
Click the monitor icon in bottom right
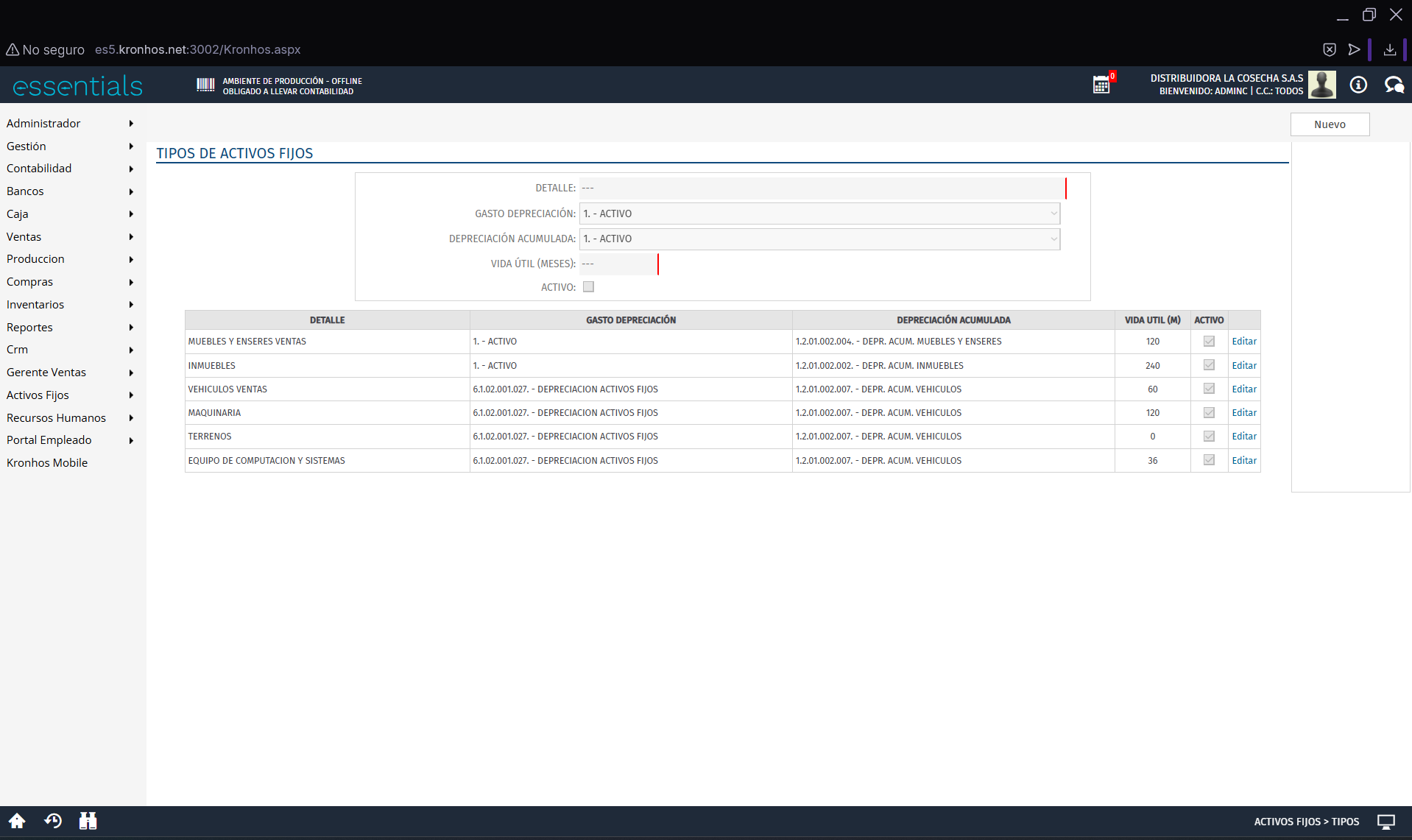tap(1386, 822)
